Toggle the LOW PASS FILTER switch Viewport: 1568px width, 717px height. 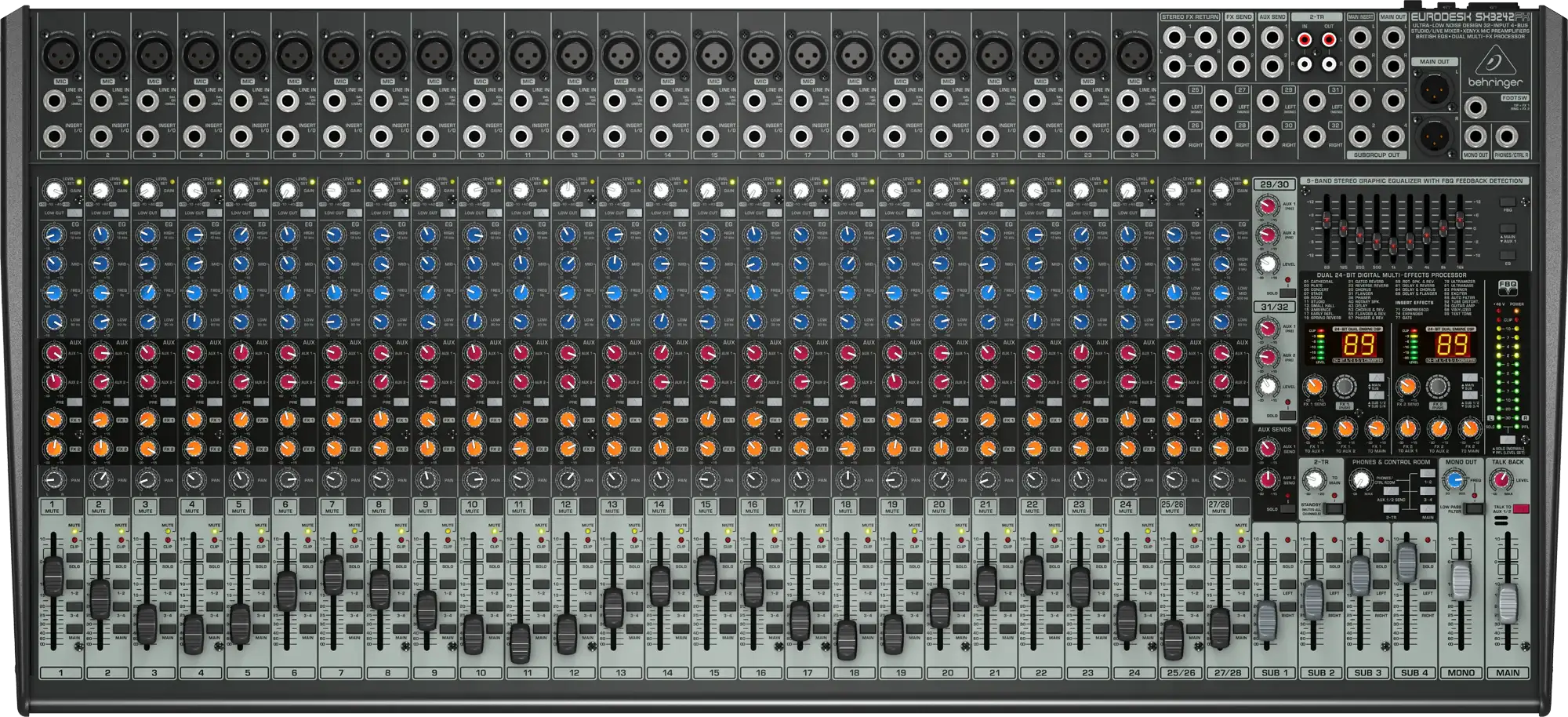click(x=1474, y=509)
